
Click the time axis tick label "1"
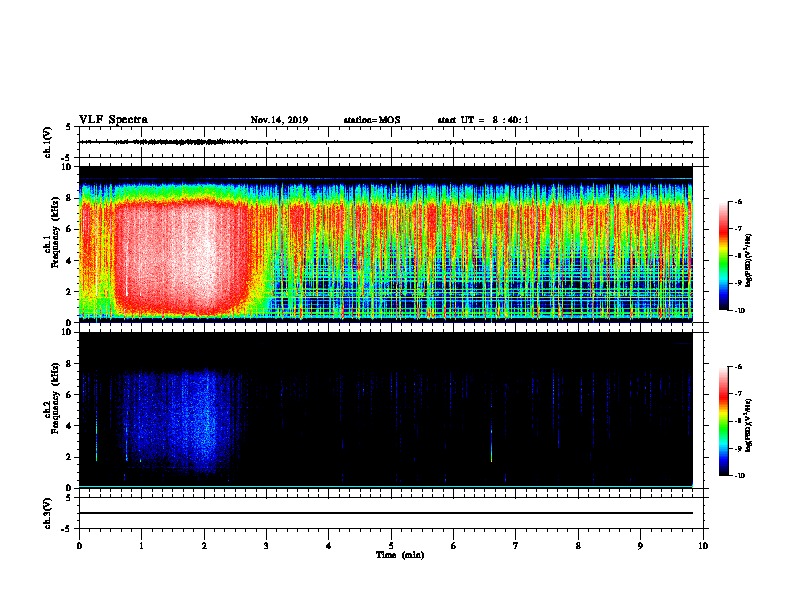point(141,546)
